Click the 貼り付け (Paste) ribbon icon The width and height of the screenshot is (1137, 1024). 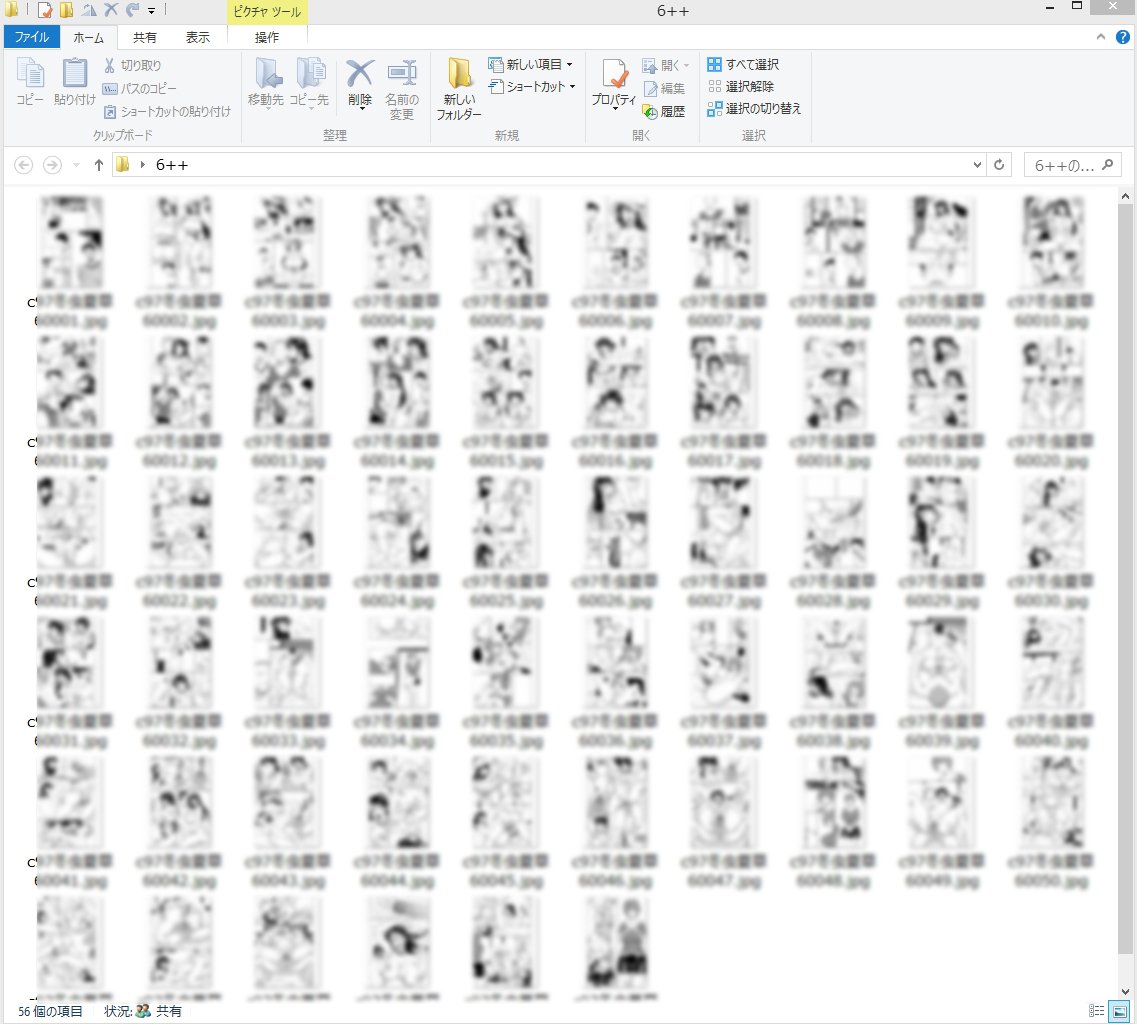(x=75, y=81)
